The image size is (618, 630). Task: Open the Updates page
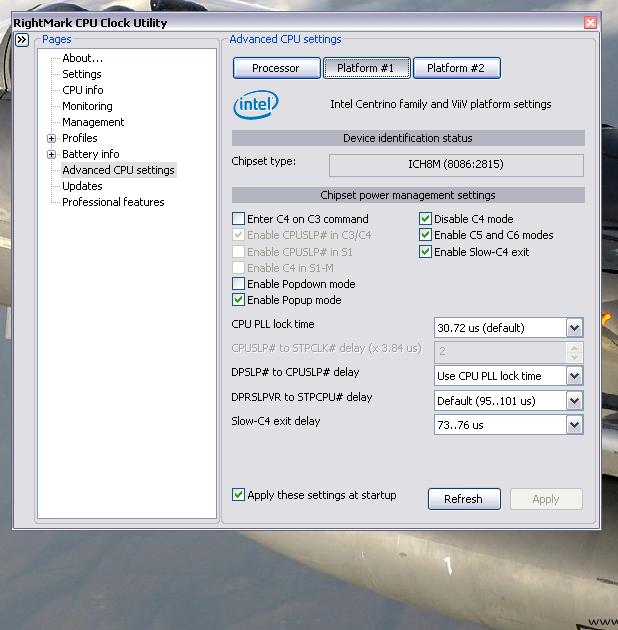pyautogui.click(x=82, y=186)
